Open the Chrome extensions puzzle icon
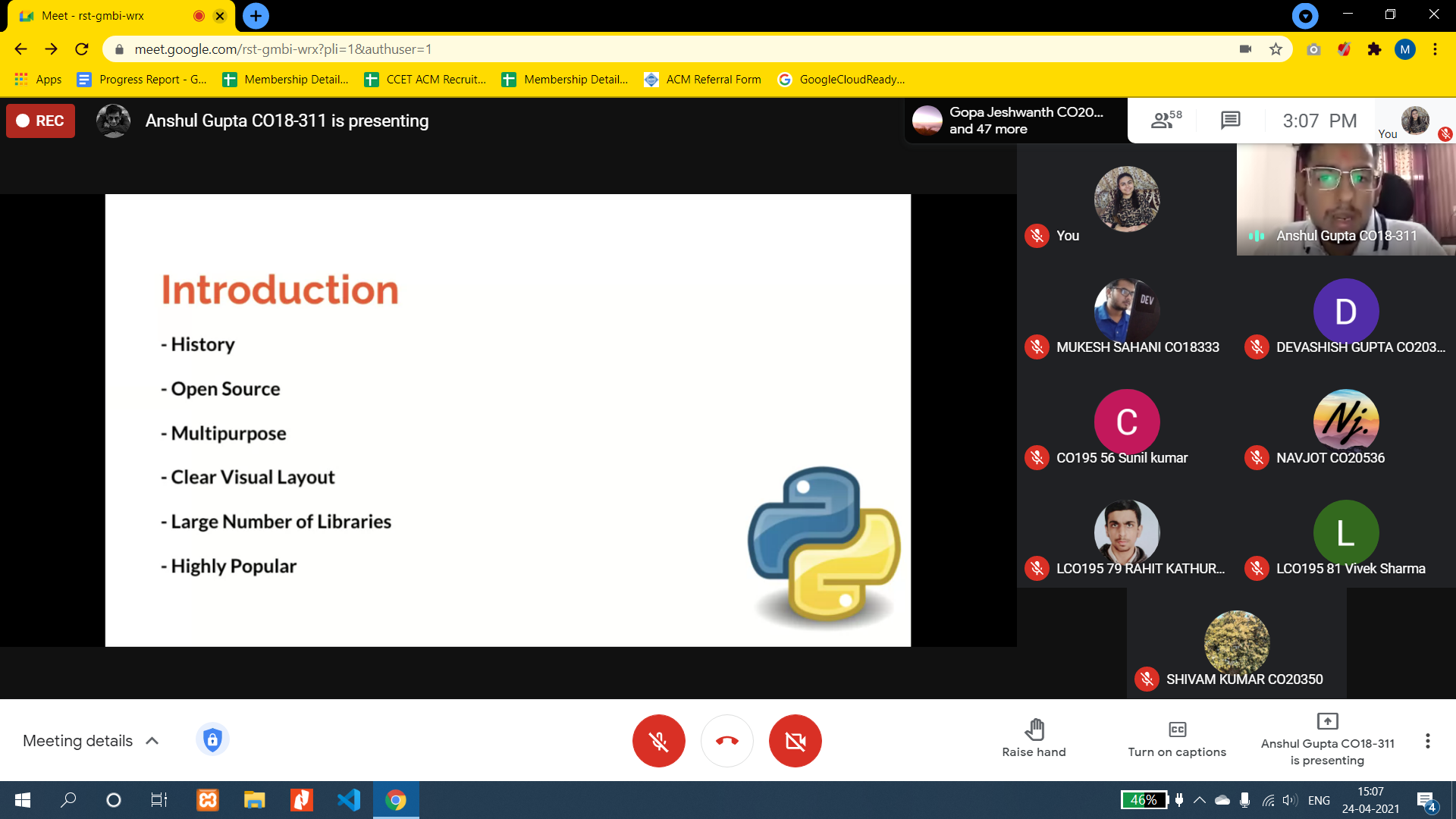Image resolution: width=1456 pixels, height=819 pixels. click(x=1374, y=49)
